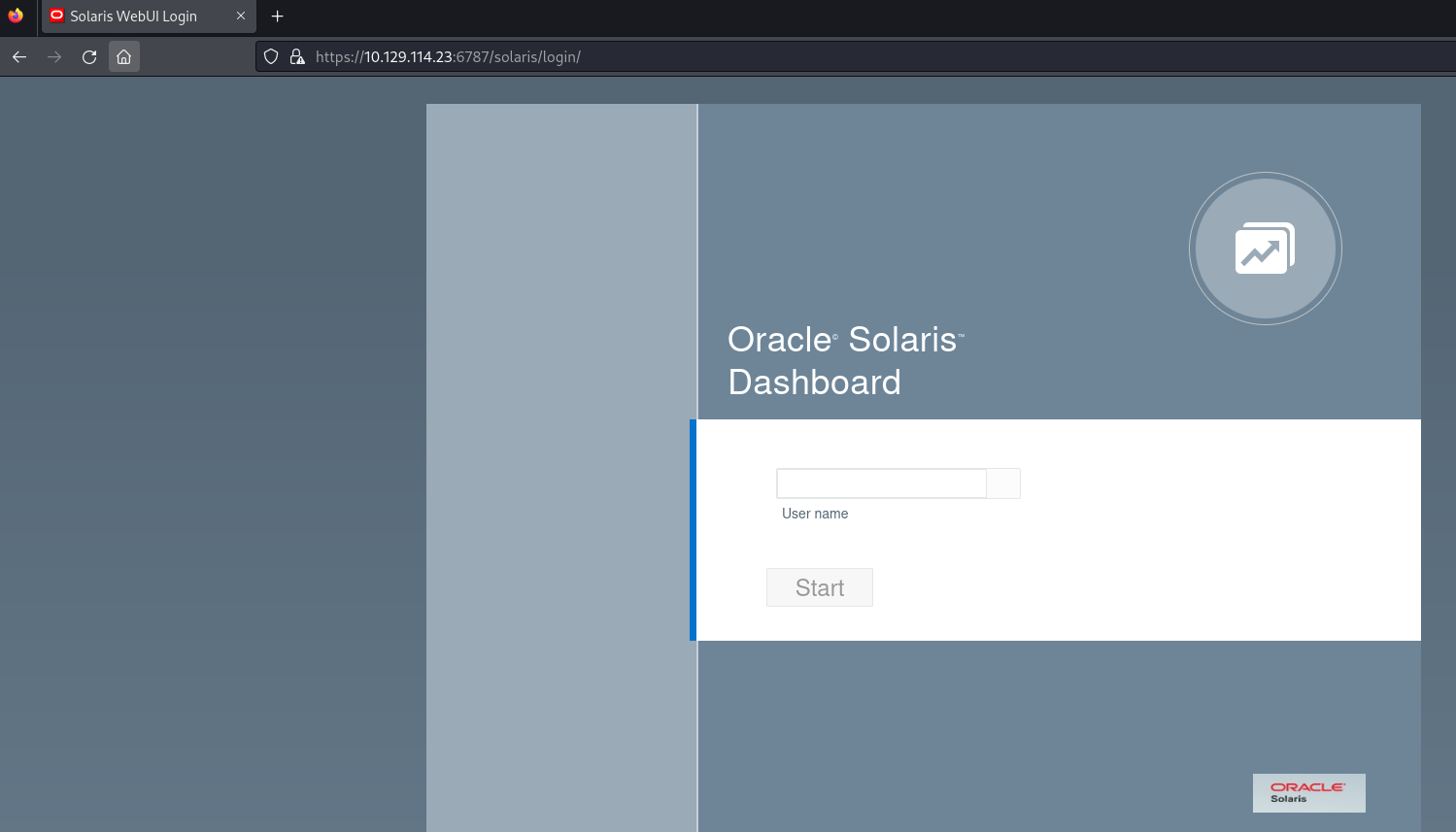Close the Solaris WebUI Login tab
The width and height of the screenshot is (1456, 832).
241,16
